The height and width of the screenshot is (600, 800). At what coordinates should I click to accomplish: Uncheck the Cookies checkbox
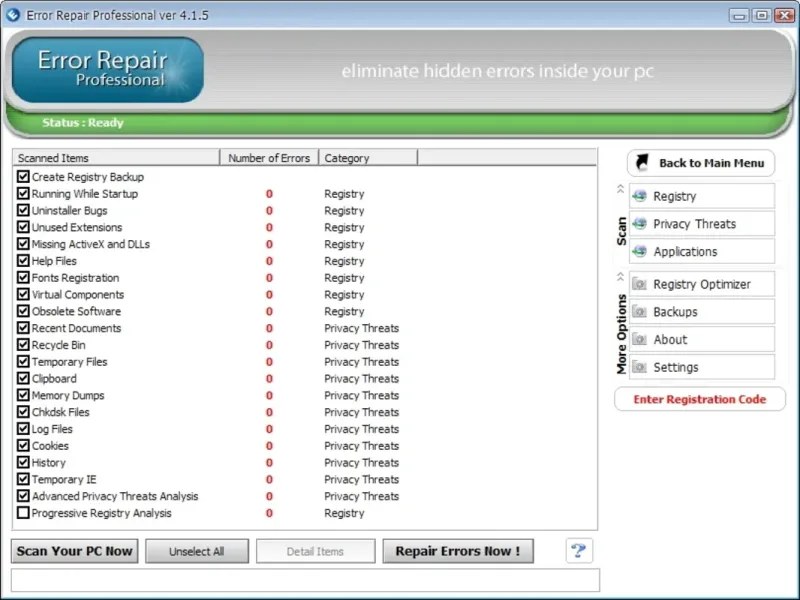pos(23,445)
